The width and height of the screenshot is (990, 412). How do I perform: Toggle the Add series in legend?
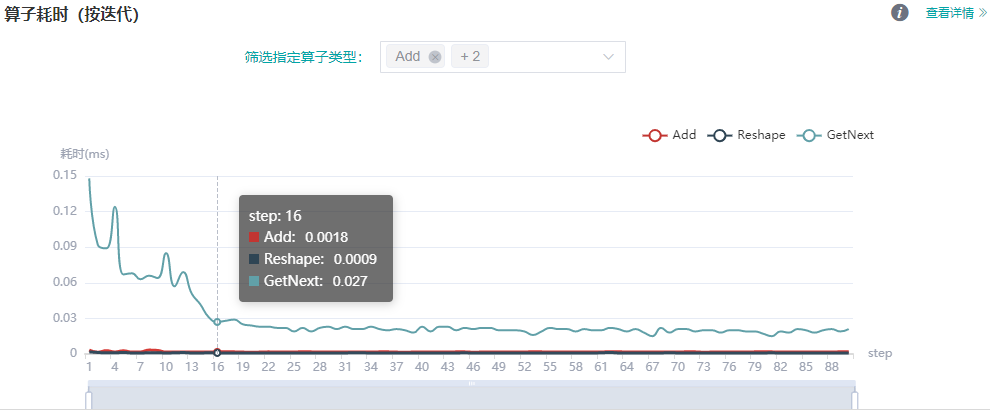[x=684, y=135]
